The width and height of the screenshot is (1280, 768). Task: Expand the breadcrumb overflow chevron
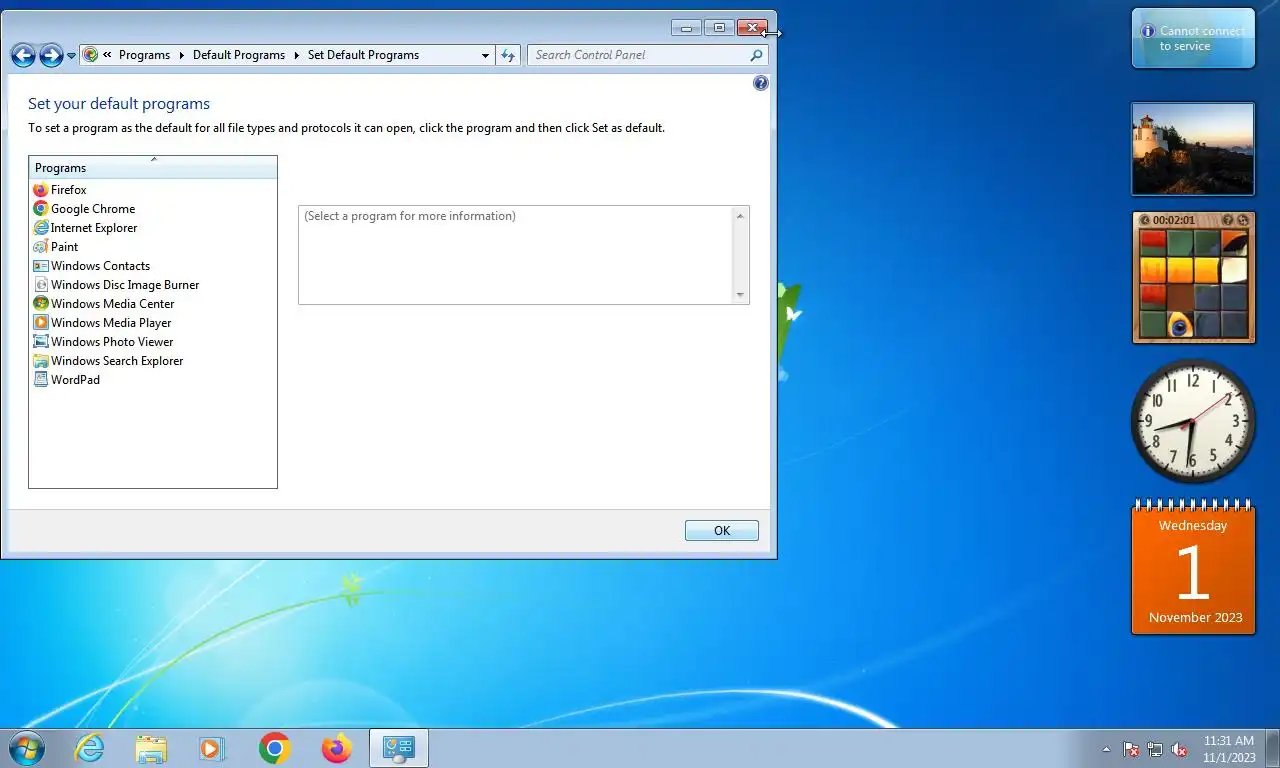tap(107, 55)
